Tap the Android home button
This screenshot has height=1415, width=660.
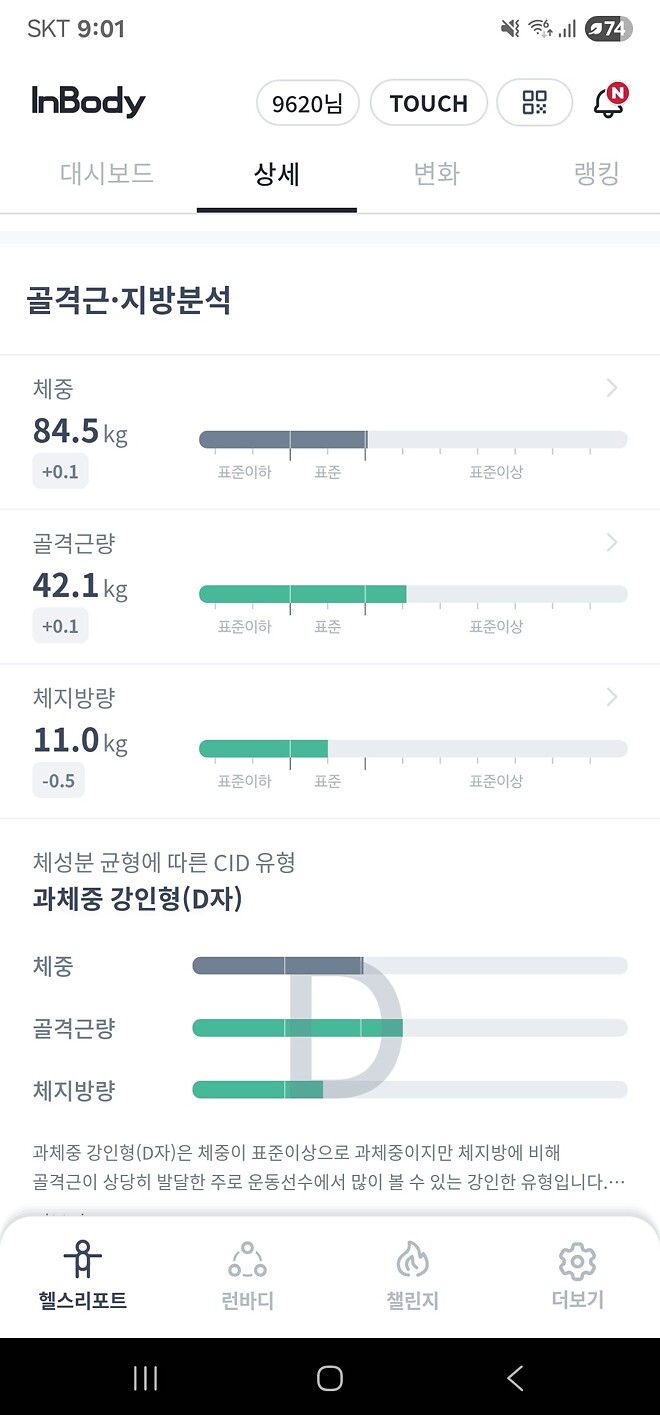coord(329,1377)
